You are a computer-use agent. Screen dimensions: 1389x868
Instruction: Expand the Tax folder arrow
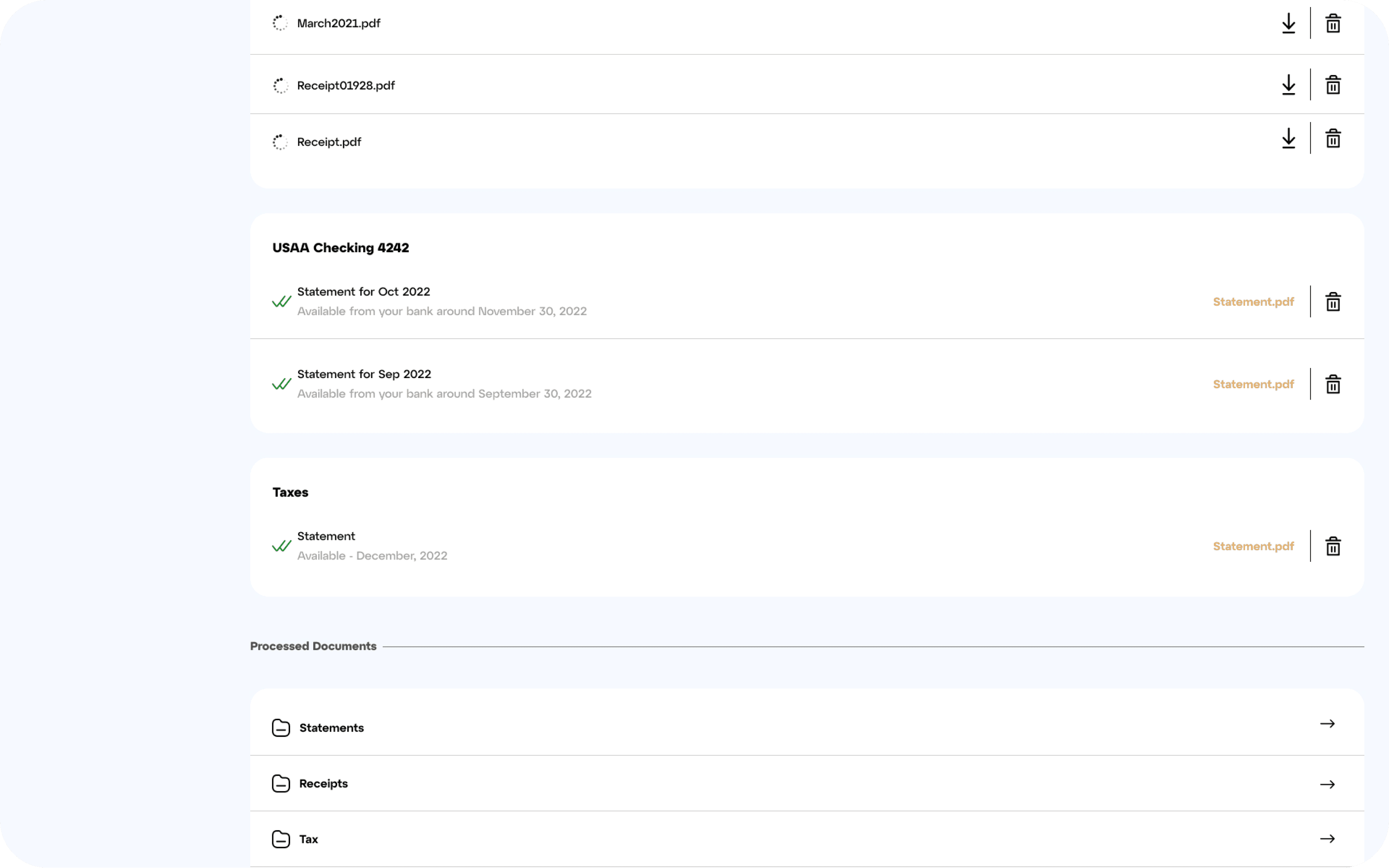click(x=1328, y=839)
